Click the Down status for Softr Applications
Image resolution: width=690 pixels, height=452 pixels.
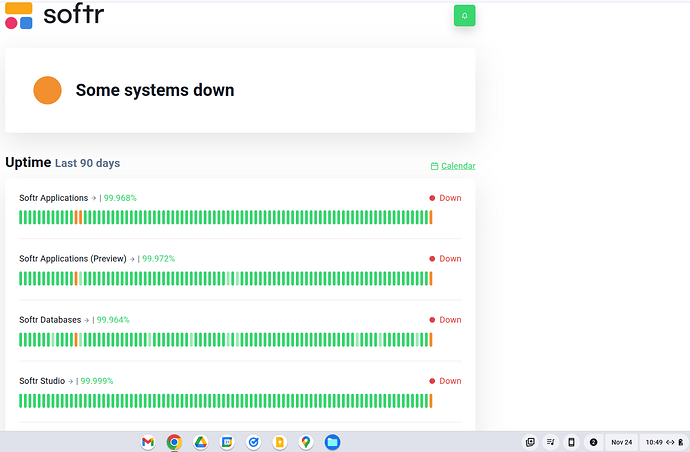[x=445, y=198]
